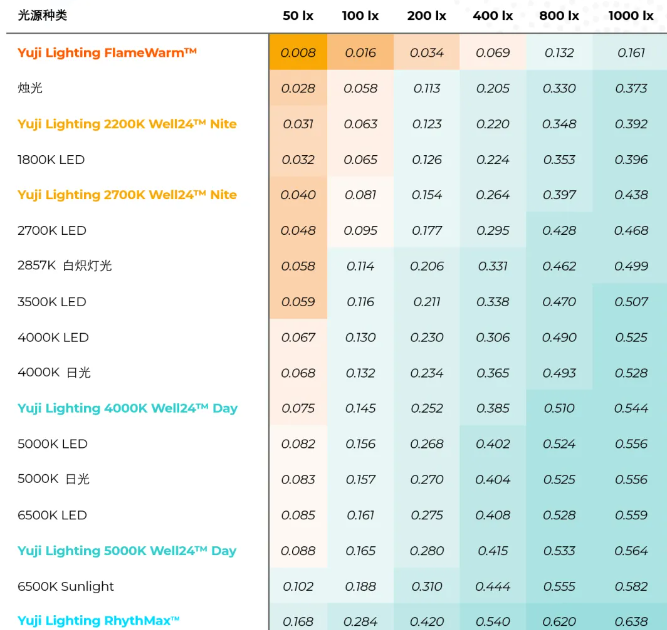Select the 0.444 cell
The width and height of the screenshot is (667, 630).
[493, 587]
